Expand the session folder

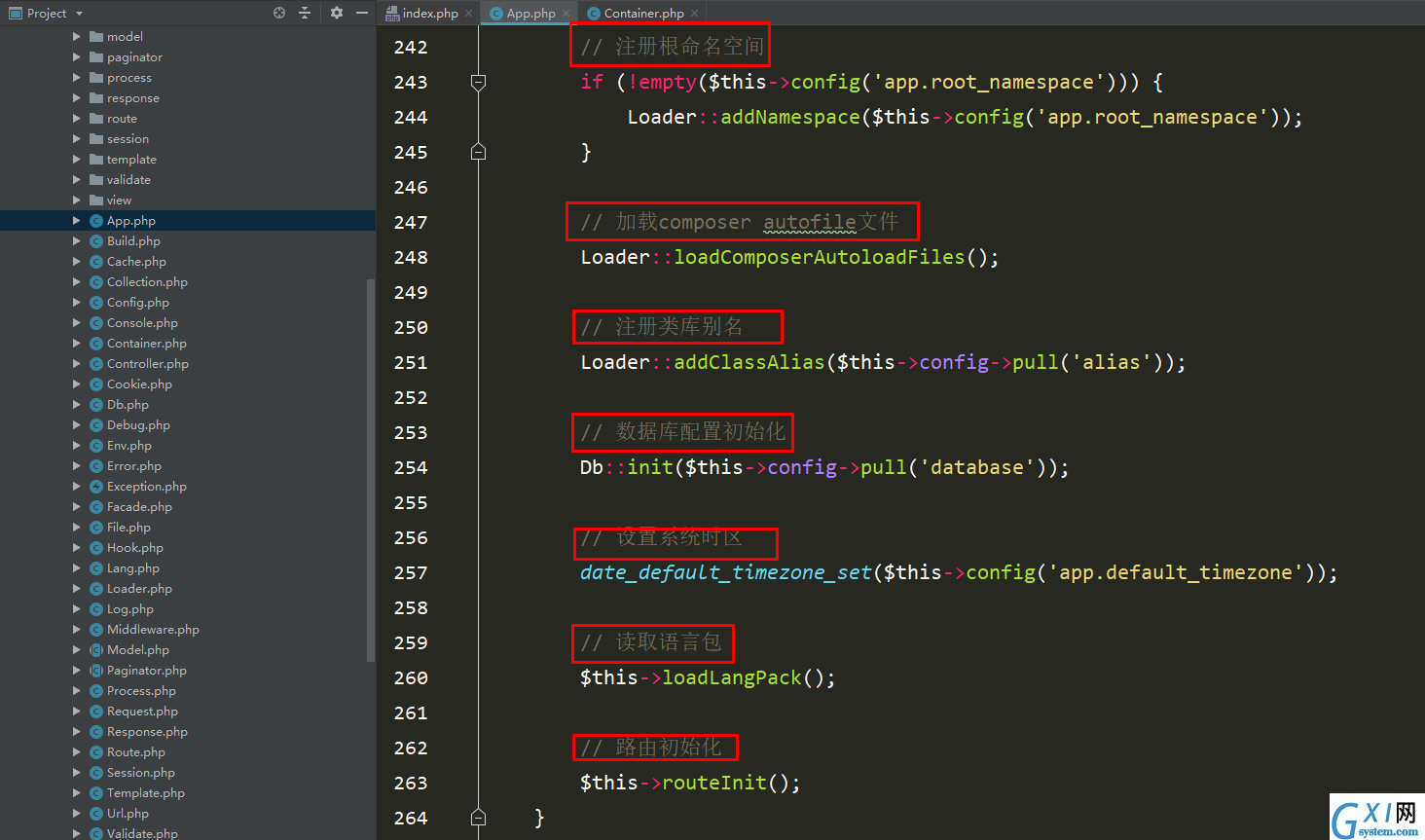(x=77, y=139)
